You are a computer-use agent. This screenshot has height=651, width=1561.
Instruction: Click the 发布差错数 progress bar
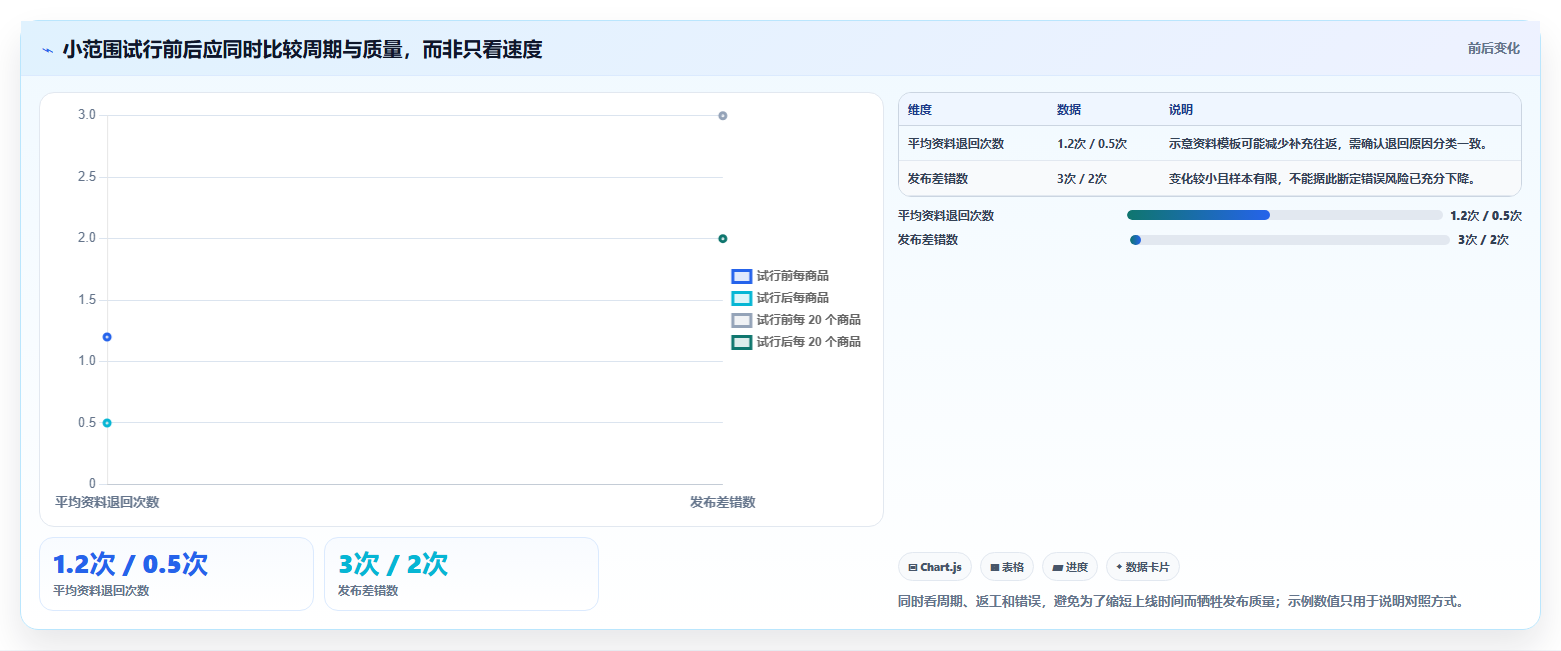pyautogui.click(x=1289, y=240)
